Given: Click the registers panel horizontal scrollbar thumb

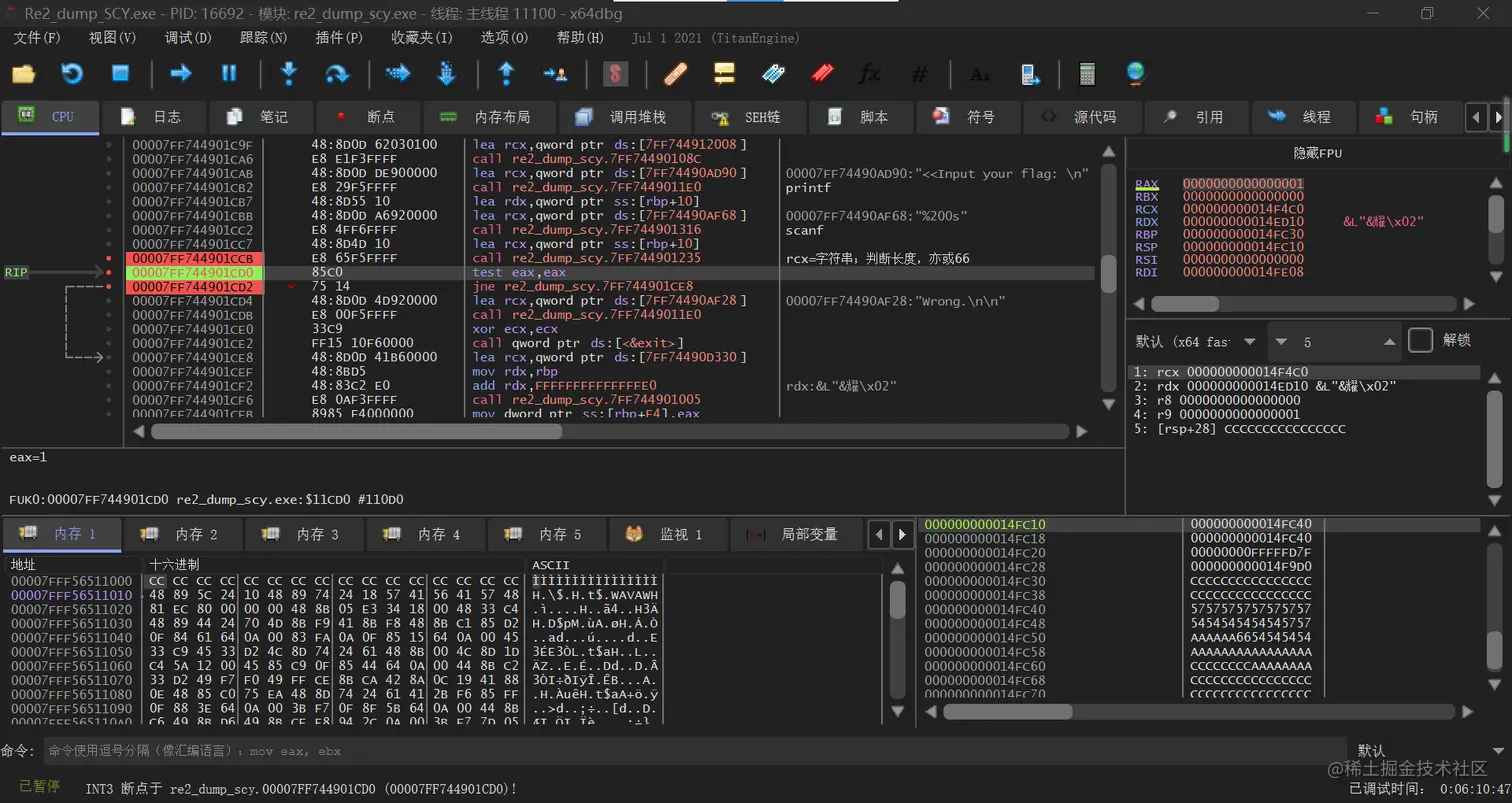Looking at the screenshot, I should 1185,304.
